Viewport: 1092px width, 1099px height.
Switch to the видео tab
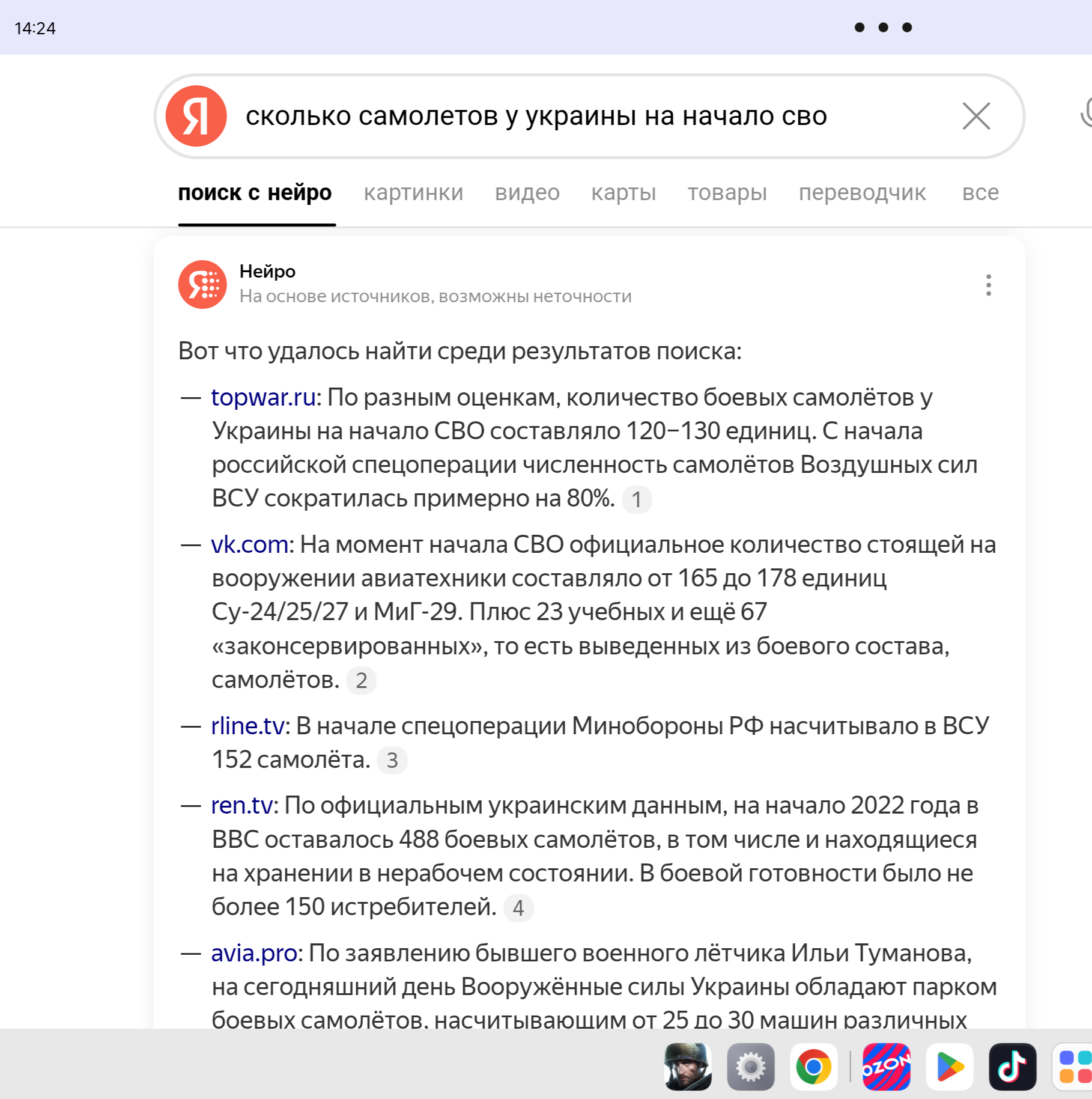527,193
